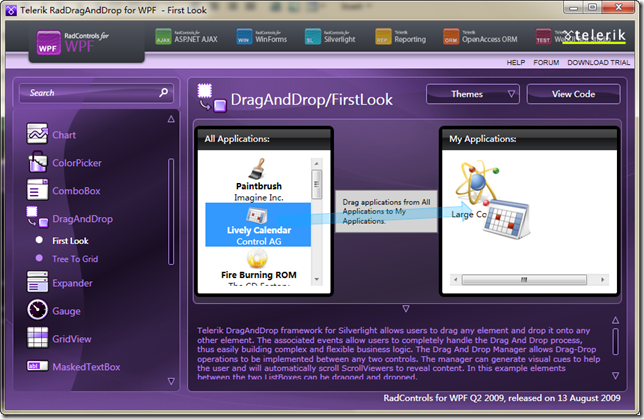The image size is (644, 419).
Task: Open the Chart examples label
Action: 64,135
